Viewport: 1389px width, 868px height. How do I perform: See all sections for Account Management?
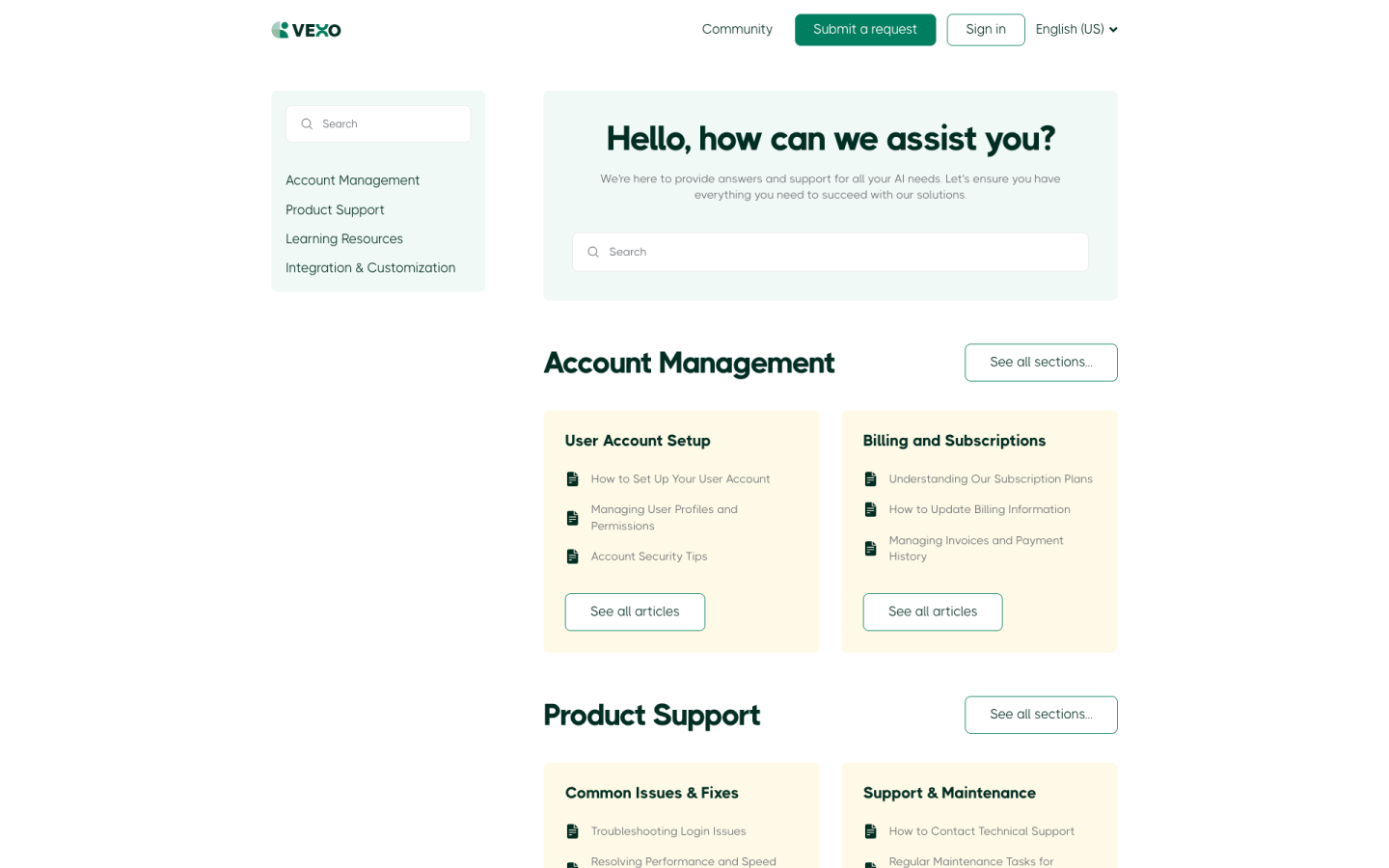(1040, 363)
